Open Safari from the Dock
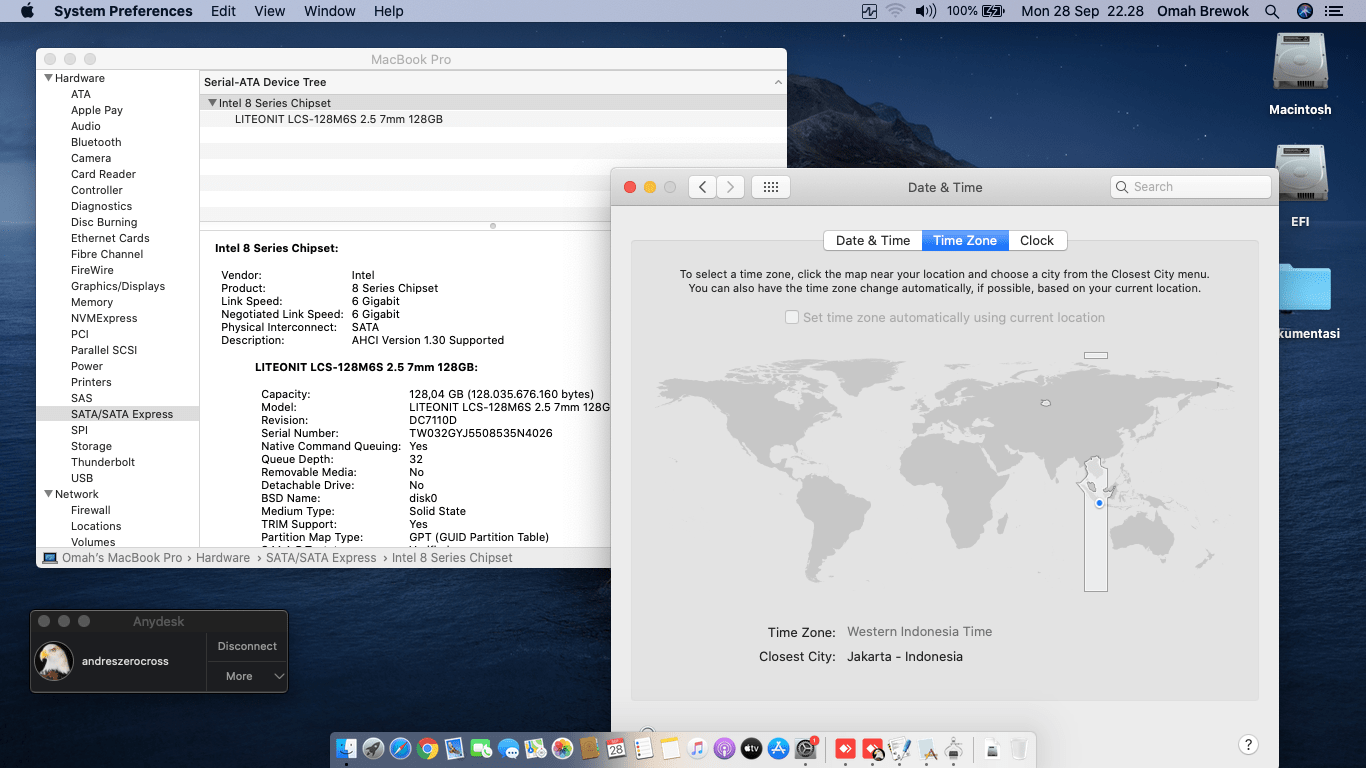1366x768 pixels. pyautogui.click(x=400, y=748)
